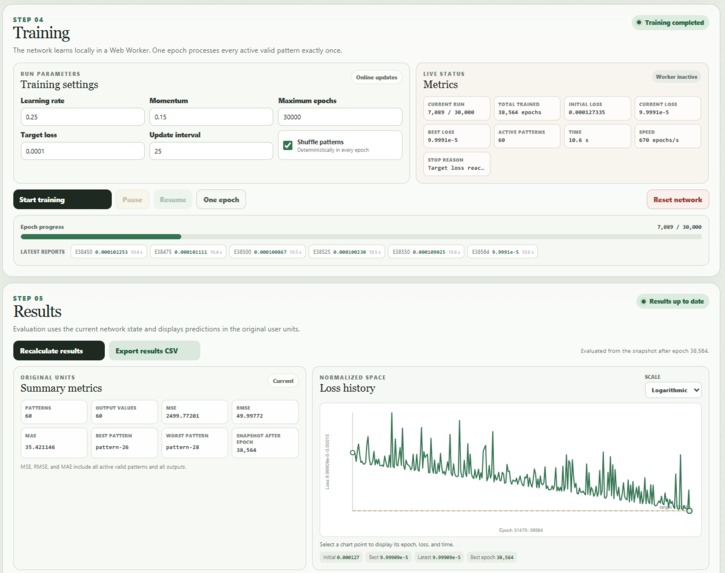This screenshot has height=573, width=725.
Task: Click the E38500 latest report chip
Action: click(x=267, y=252)
